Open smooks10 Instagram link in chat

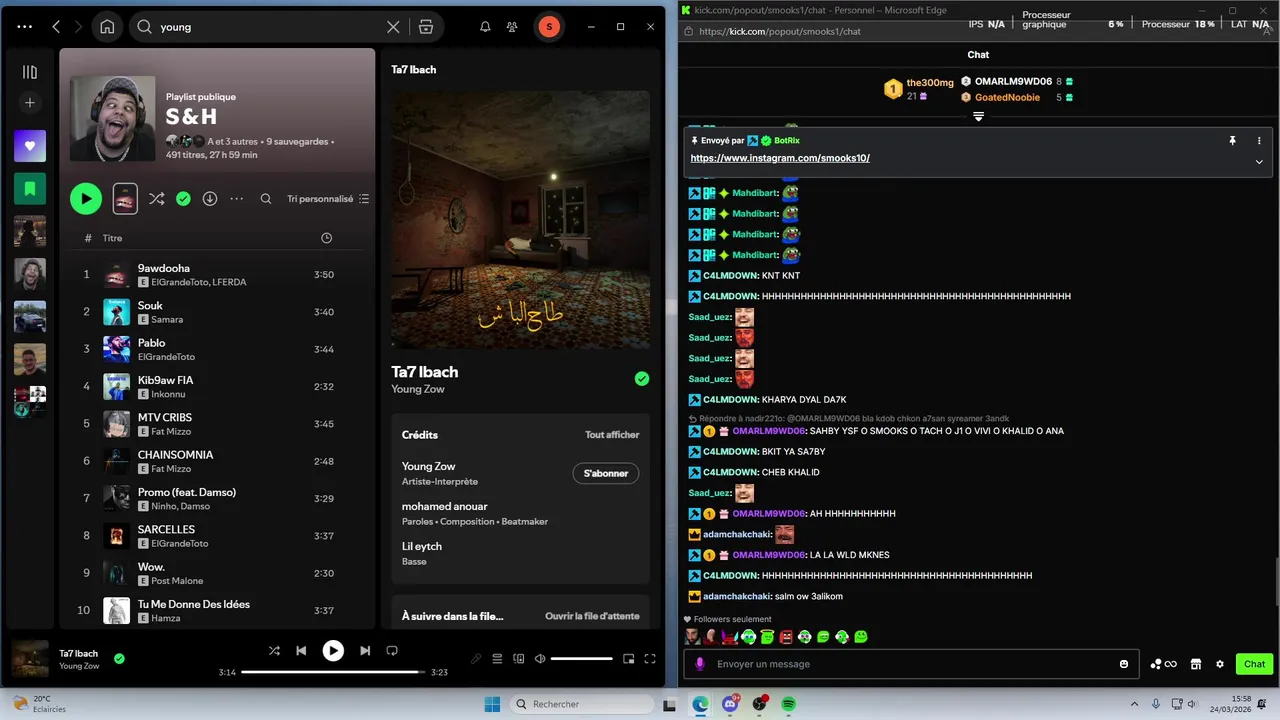point(780,158)
